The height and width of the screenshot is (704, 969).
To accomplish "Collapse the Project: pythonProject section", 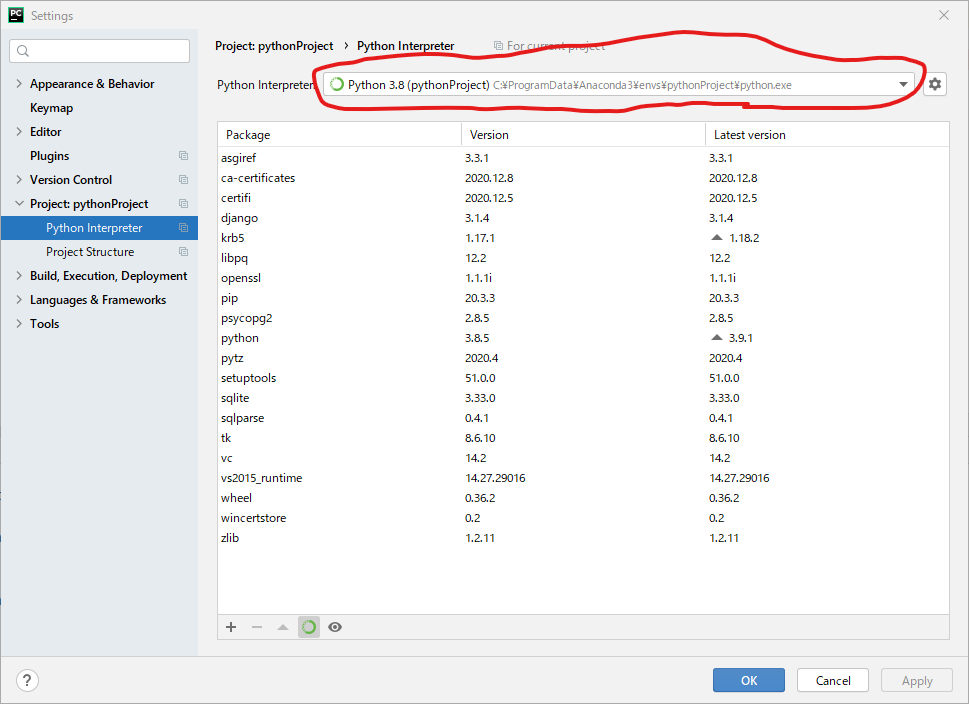I will coord(19,203).
